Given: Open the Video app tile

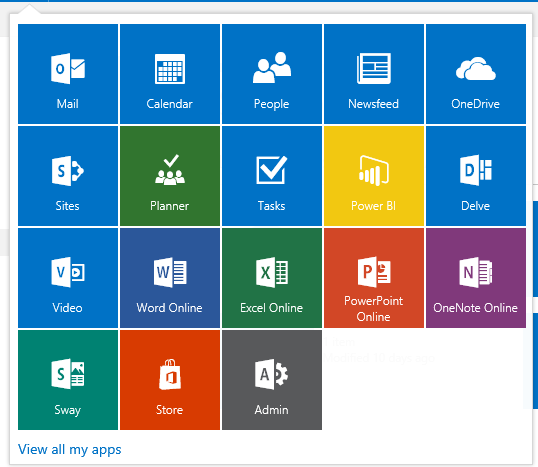Looking at the screenshot, I should coord(68,278).
